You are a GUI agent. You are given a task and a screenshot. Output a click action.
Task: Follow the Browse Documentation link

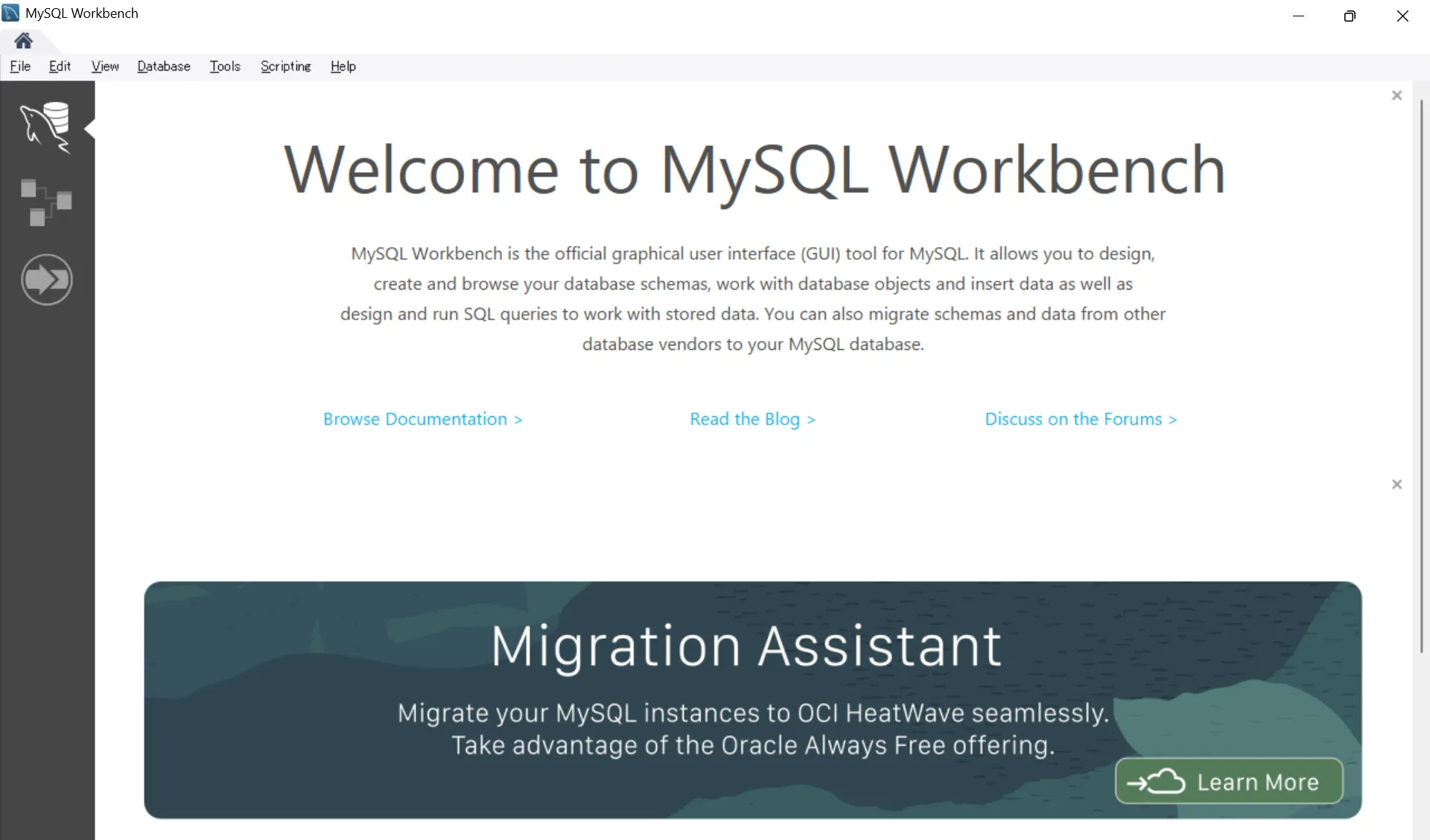(x=423, y=419)
